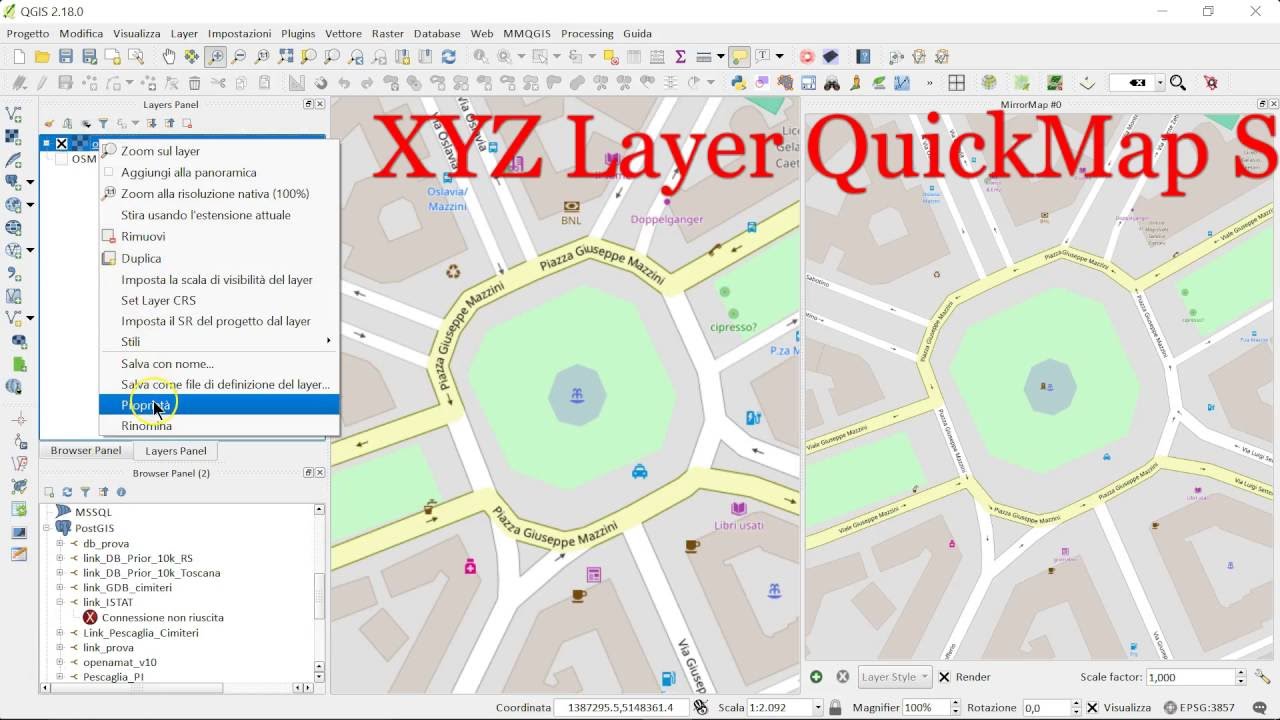The height and width of the screenshot is (720, 1280).
Task: Save project with the floppy disk icon
Action: pyautogui.click(x=65, y=57)
